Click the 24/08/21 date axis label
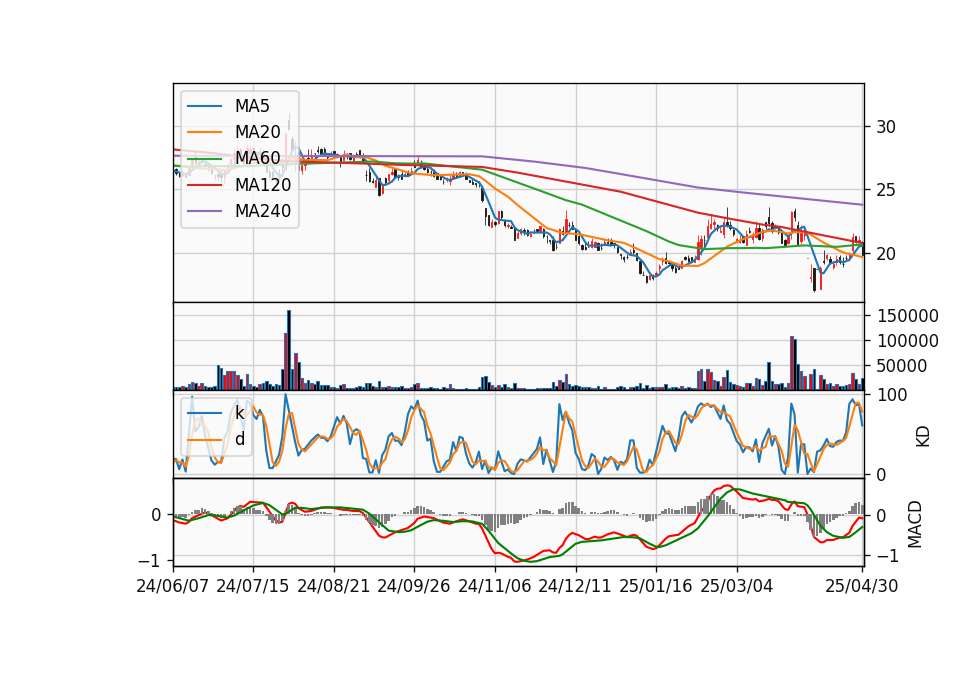 [x=334, y=586]
